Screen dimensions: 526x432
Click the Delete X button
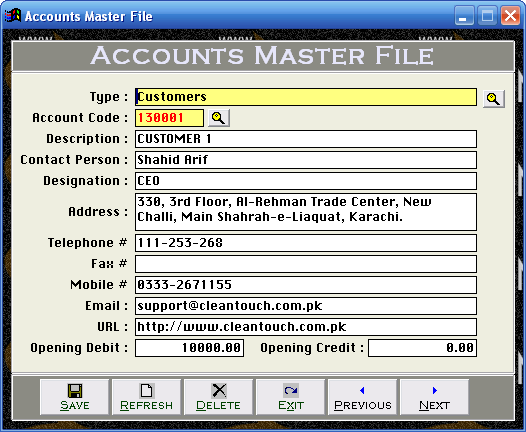[x=218, y=397]
